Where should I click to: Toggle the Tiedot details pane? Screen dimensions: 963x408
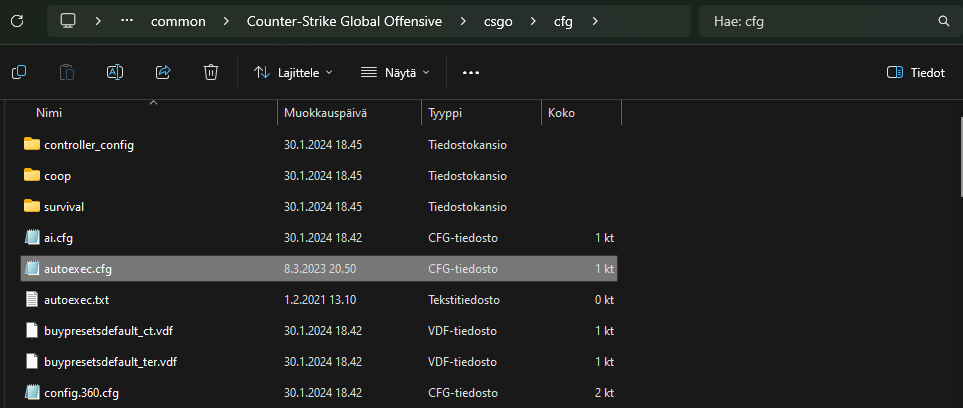[x=916, y=73]
